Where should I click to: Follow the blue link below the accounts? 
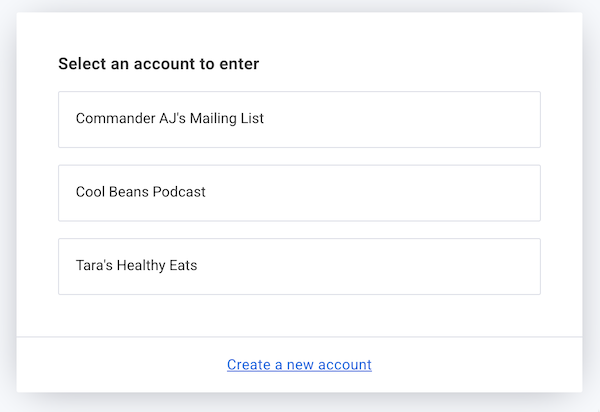(x=299, y=365)
